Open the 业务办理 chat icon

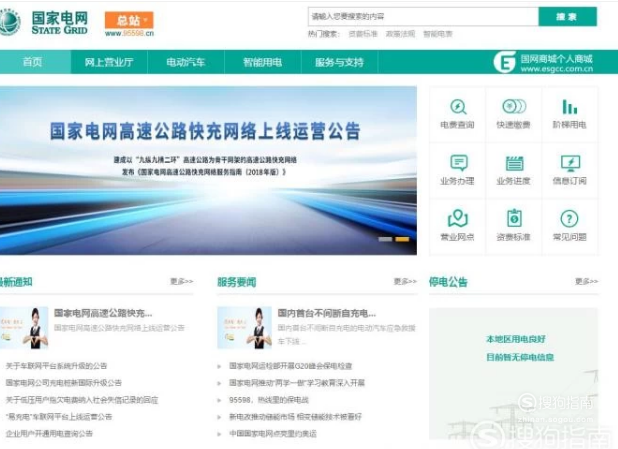458,163
